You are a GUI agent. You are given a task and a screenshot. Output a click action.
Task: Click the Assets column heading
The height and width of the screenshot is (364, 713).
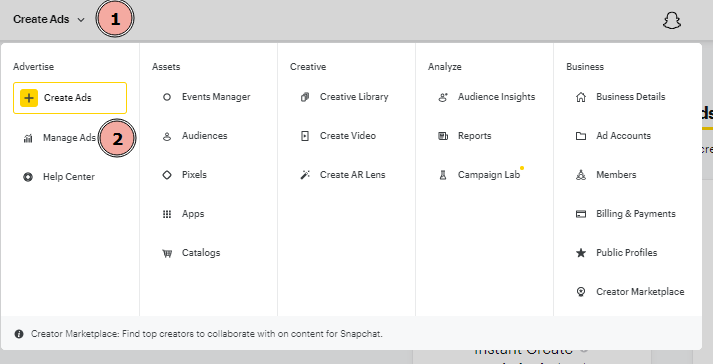point(166,67)
